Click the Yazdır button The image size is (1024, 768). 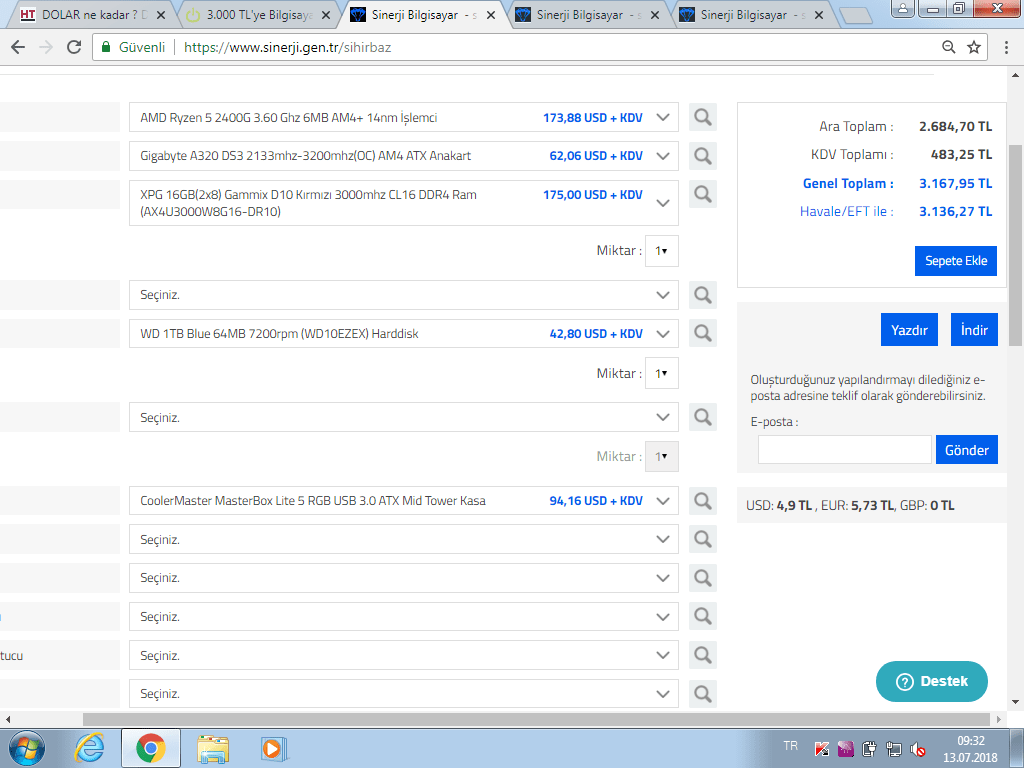point(909,330)
